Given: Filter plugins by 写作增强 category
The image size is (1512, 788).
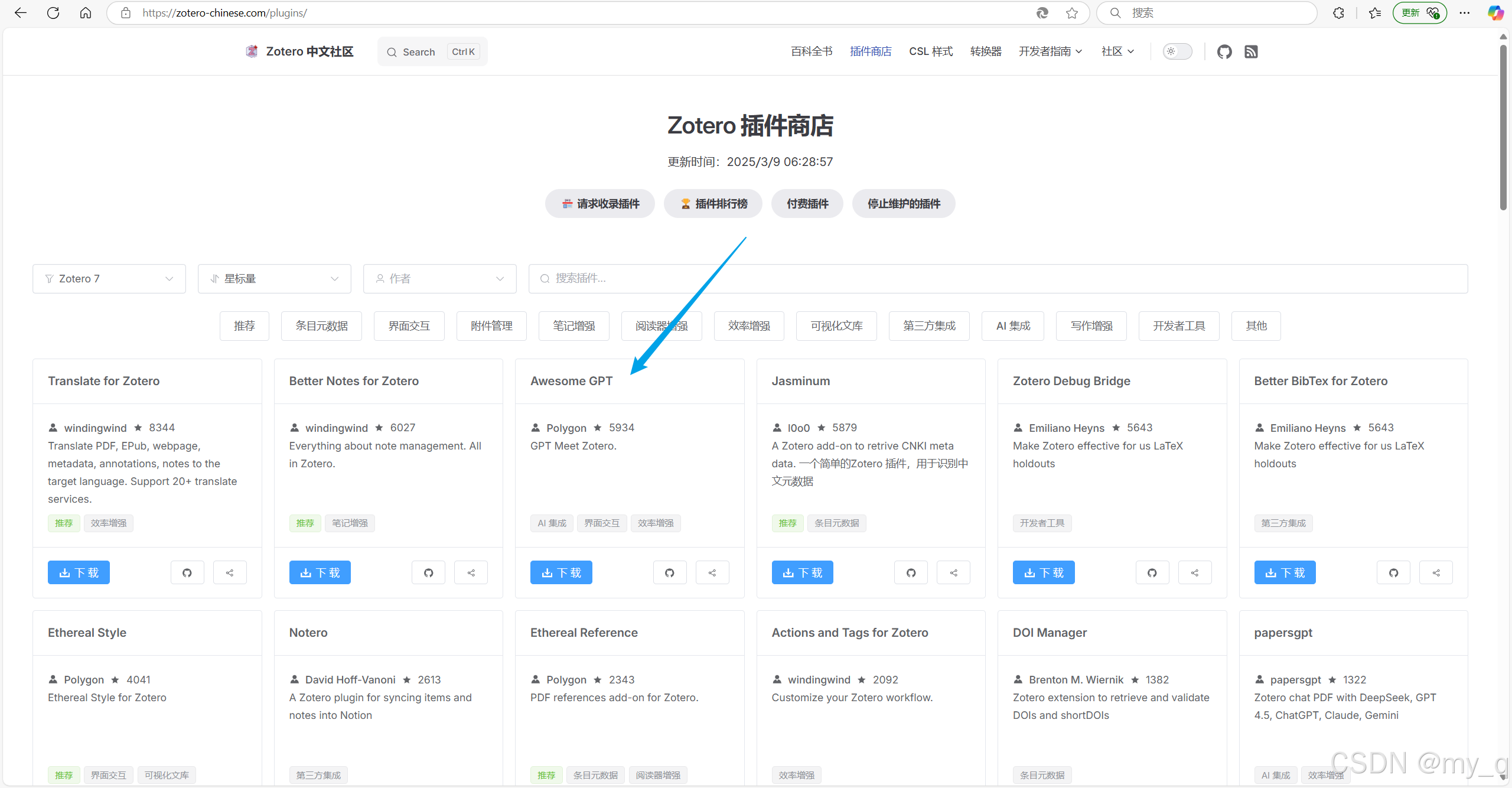Looking at the screenshot, I should tap(1091, 326).
